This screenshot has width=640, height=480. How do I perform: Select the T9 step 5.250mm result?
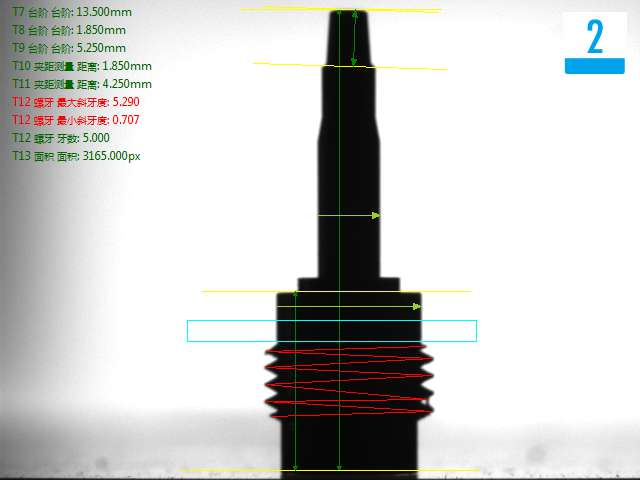(x=68, y=48)
